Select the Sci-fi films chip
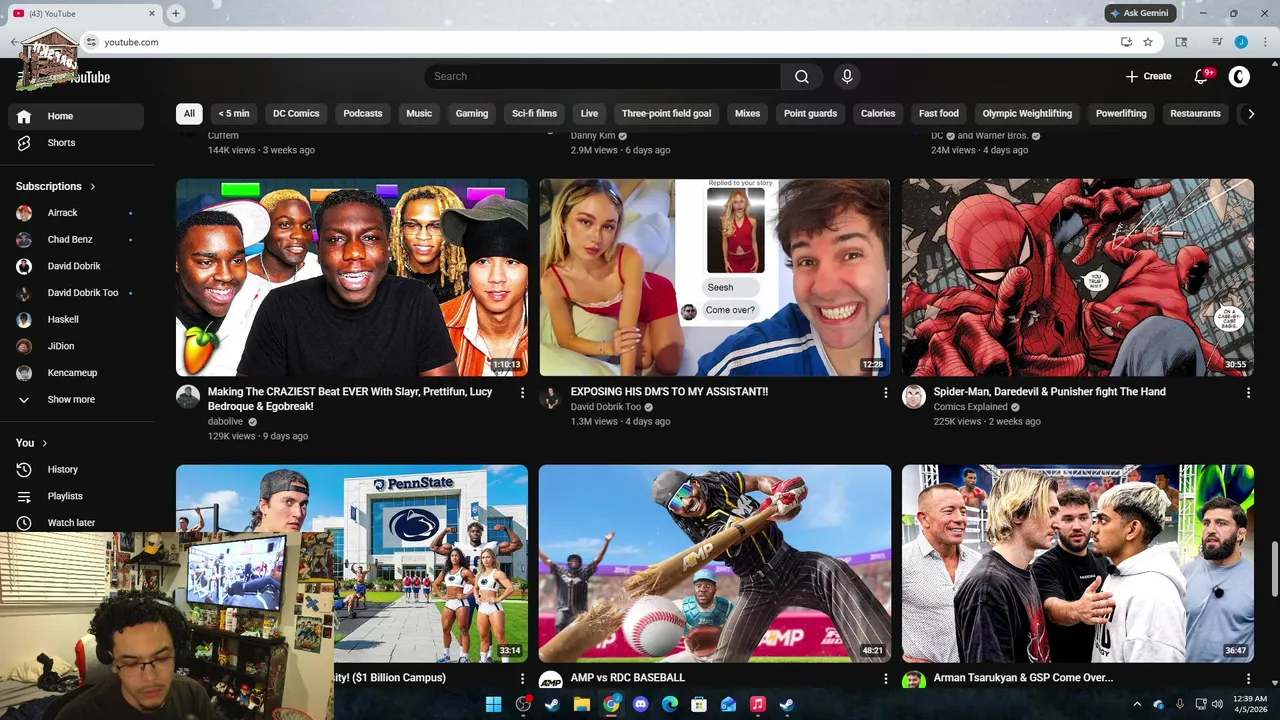The image size is (1280, 720). point(534,114)
